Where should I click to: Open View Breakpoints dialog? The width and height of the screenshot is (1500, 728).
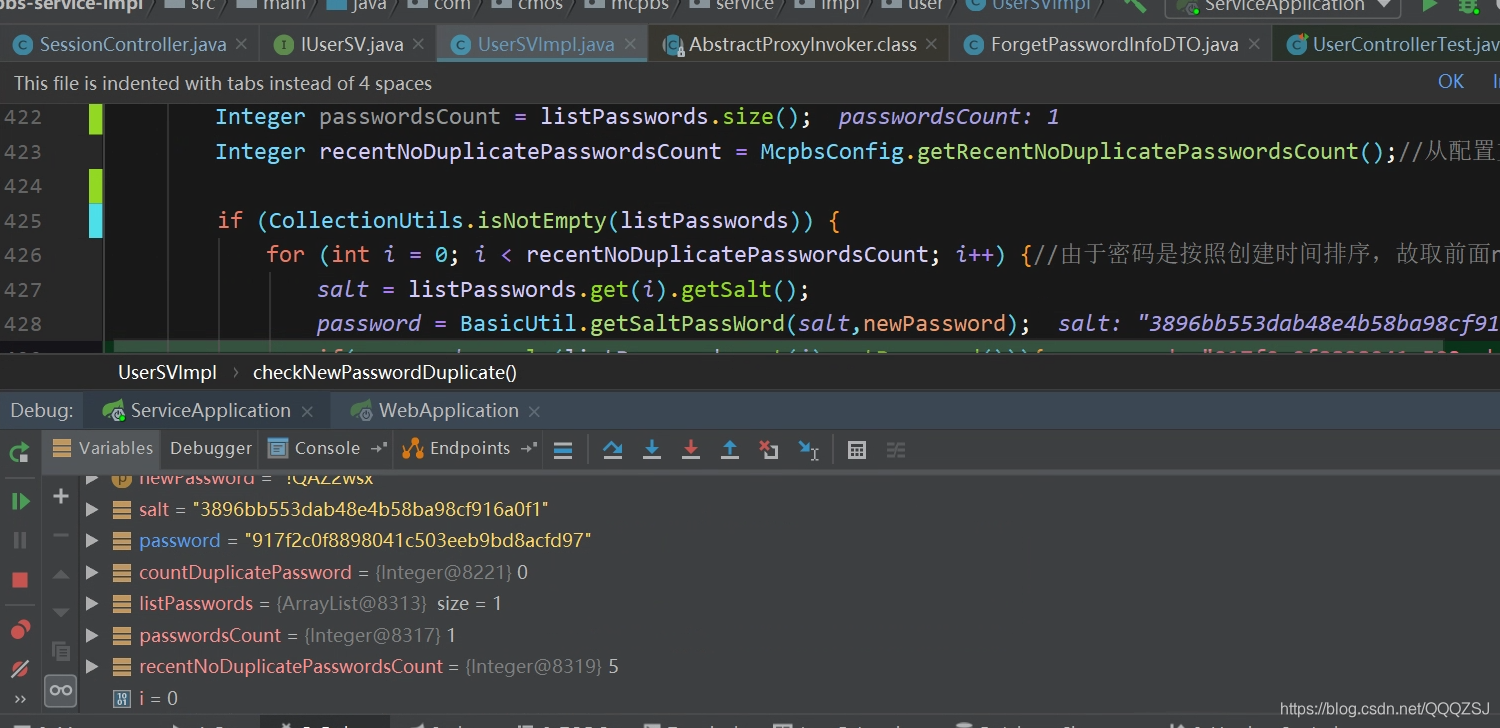click(x=19, y=630)
